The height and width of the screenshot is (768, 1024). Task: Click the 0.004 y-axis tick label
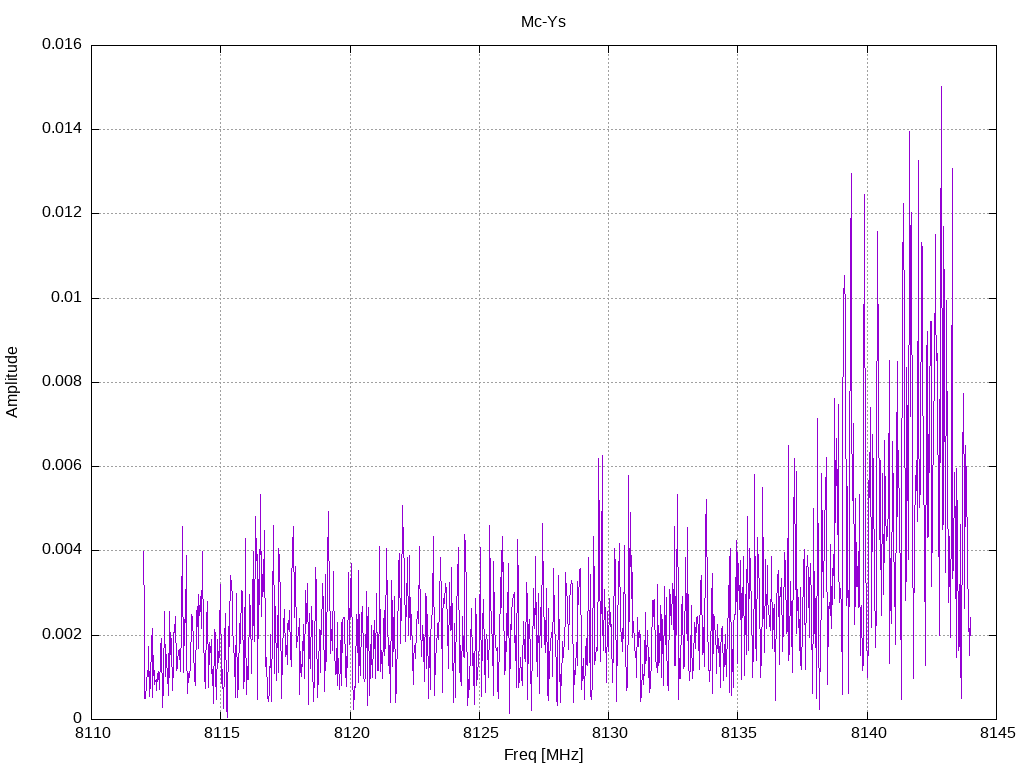61,550
